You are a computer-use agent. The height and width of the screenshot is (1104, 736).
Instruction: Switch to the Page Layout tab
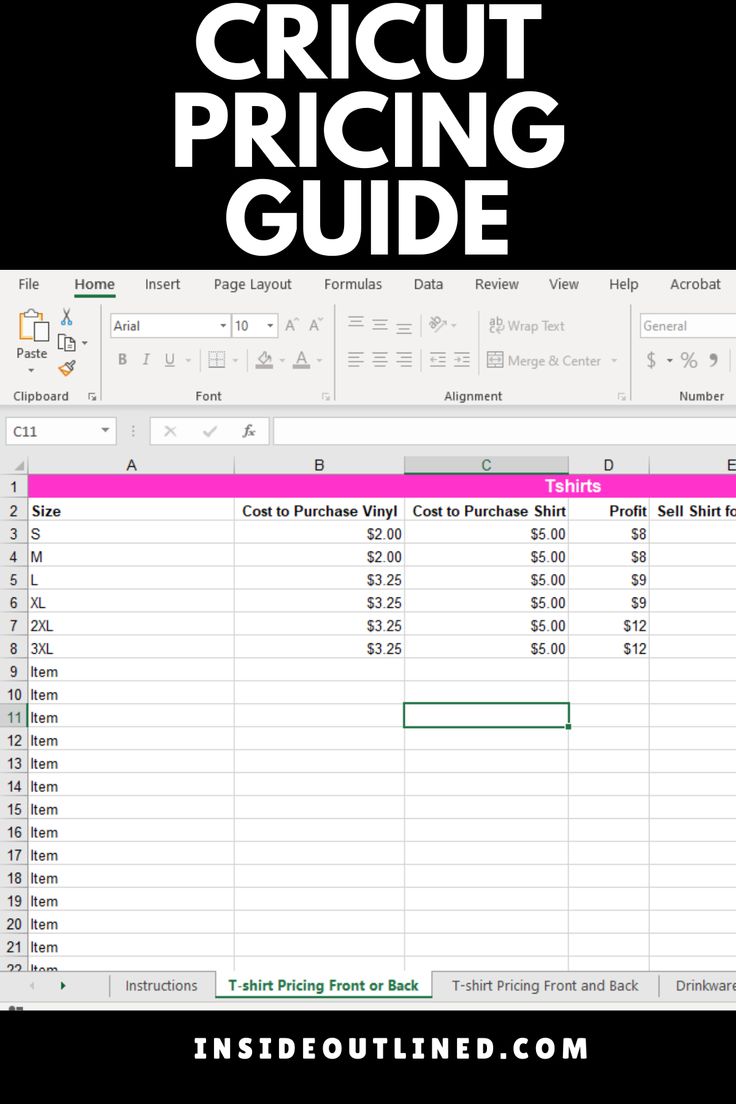point(252,284)
